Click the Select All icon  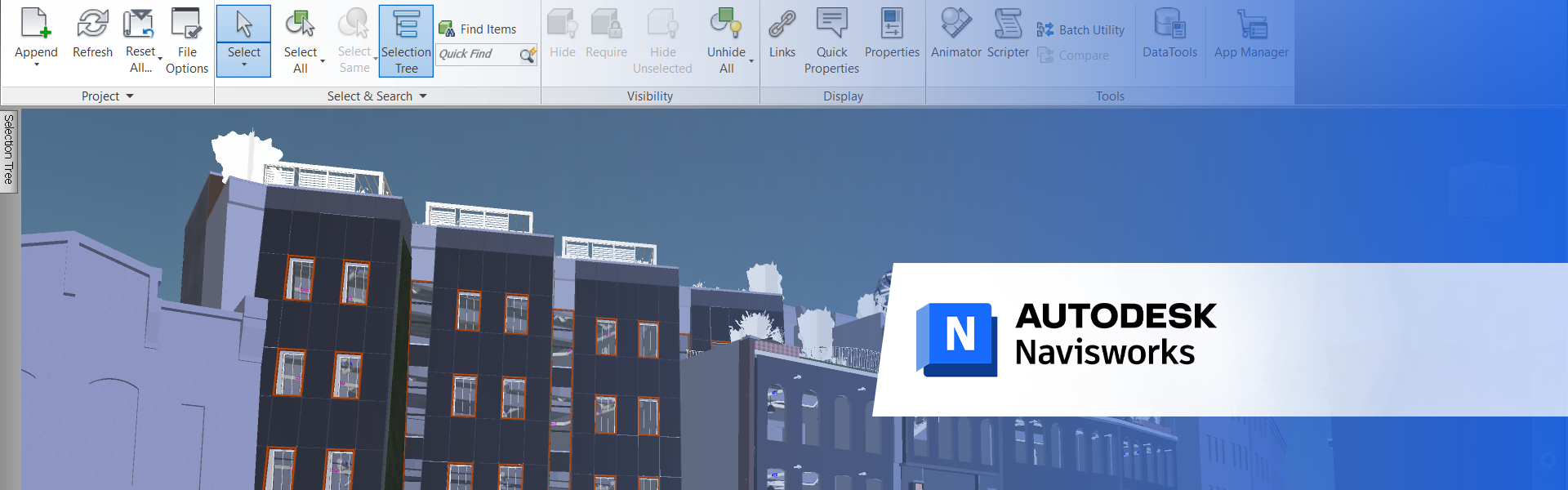click(300, 24)
